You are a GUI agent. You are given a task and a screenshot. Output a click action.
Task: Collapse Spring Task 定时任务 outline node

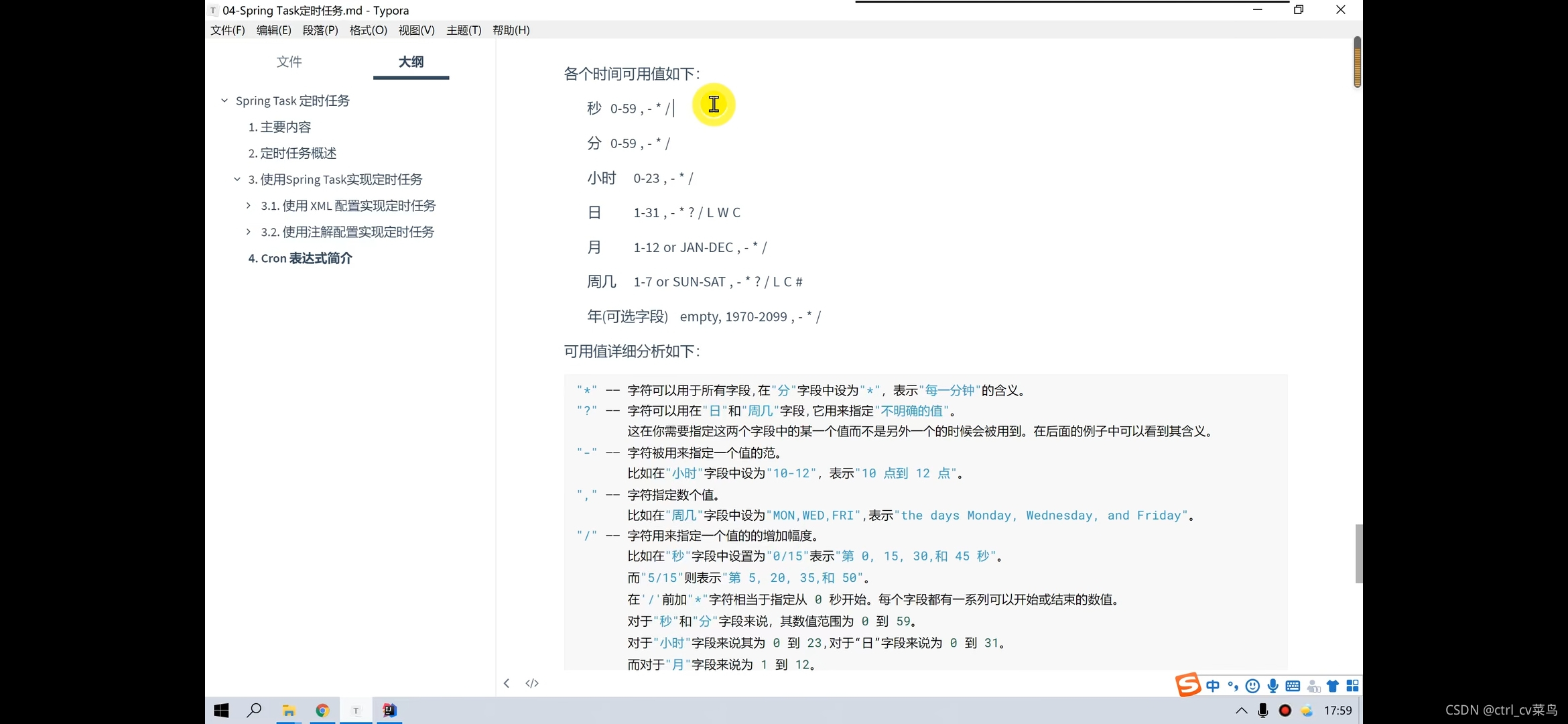coord(224,101)
